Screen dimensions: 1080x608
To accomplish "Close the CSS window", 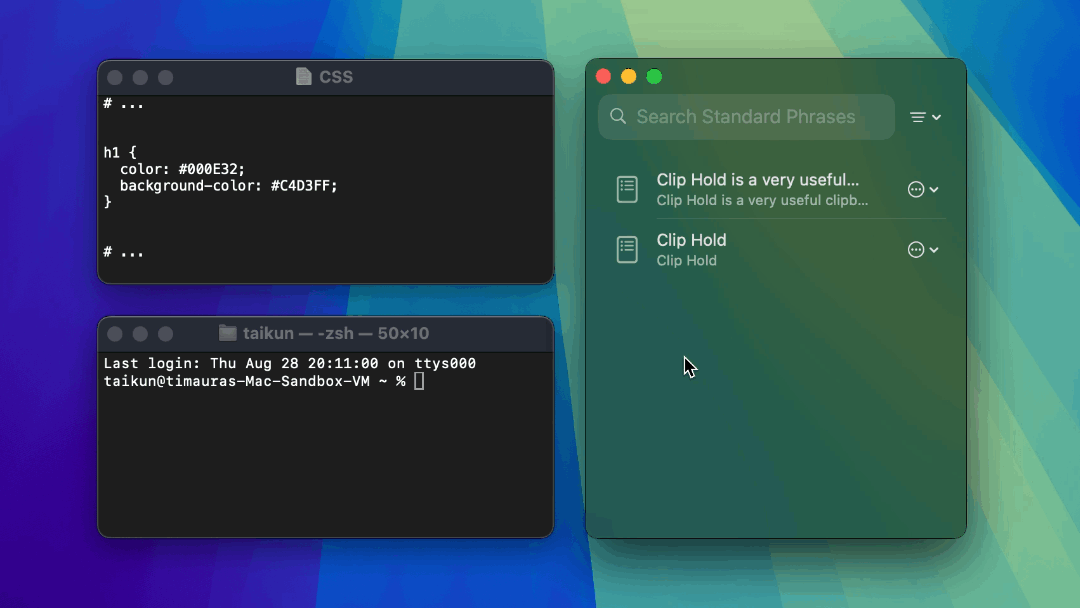I will click(x=115, y=77).
